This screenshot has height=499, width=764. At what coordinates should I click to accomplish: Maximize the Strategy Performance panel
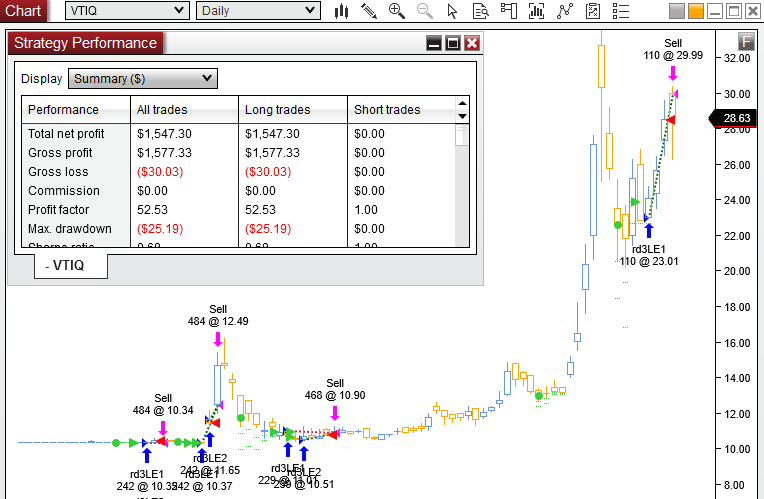click(453, 43)
